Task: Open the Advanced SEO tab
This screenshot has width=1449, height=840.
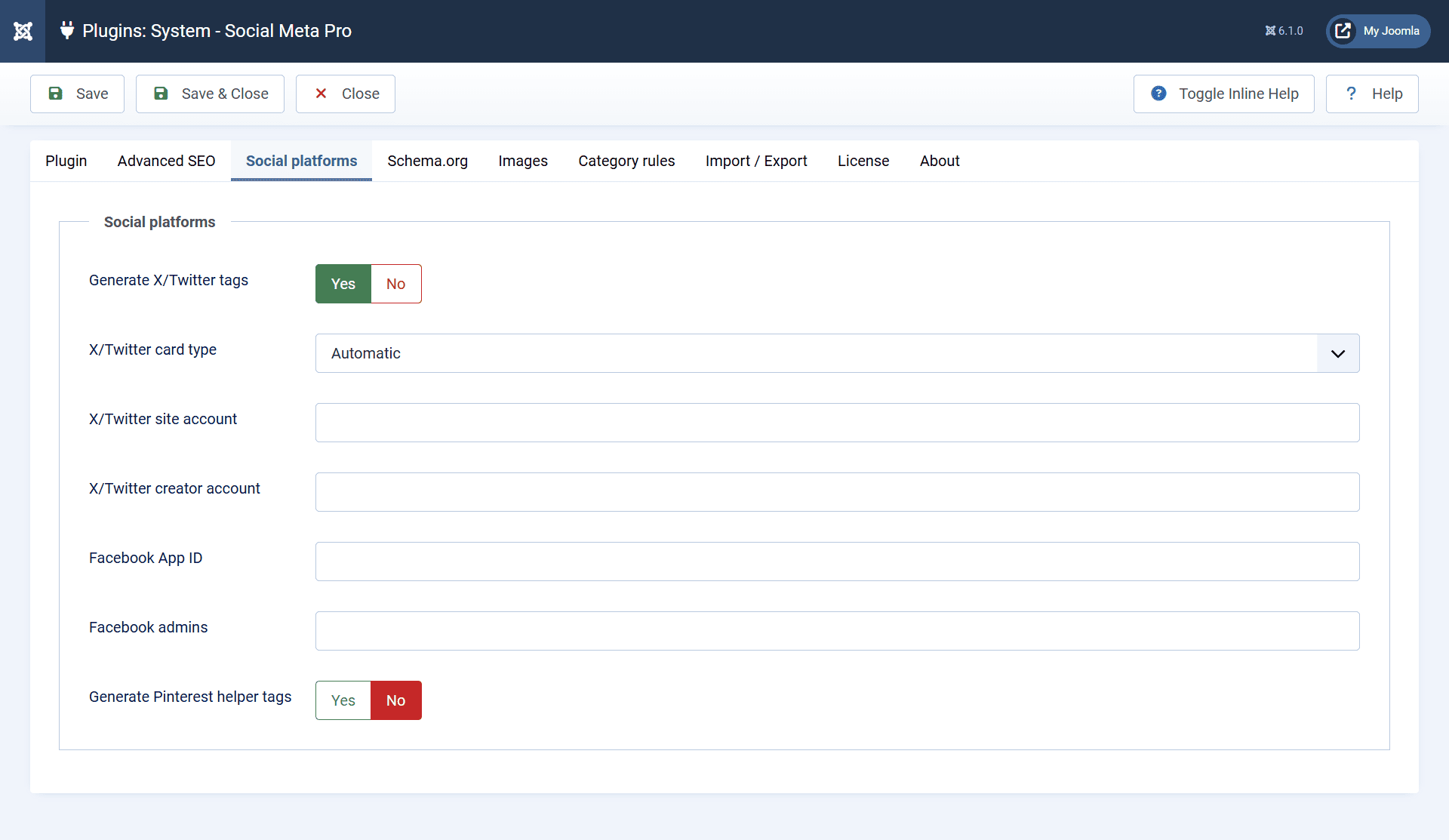Action: coord(166,161)
